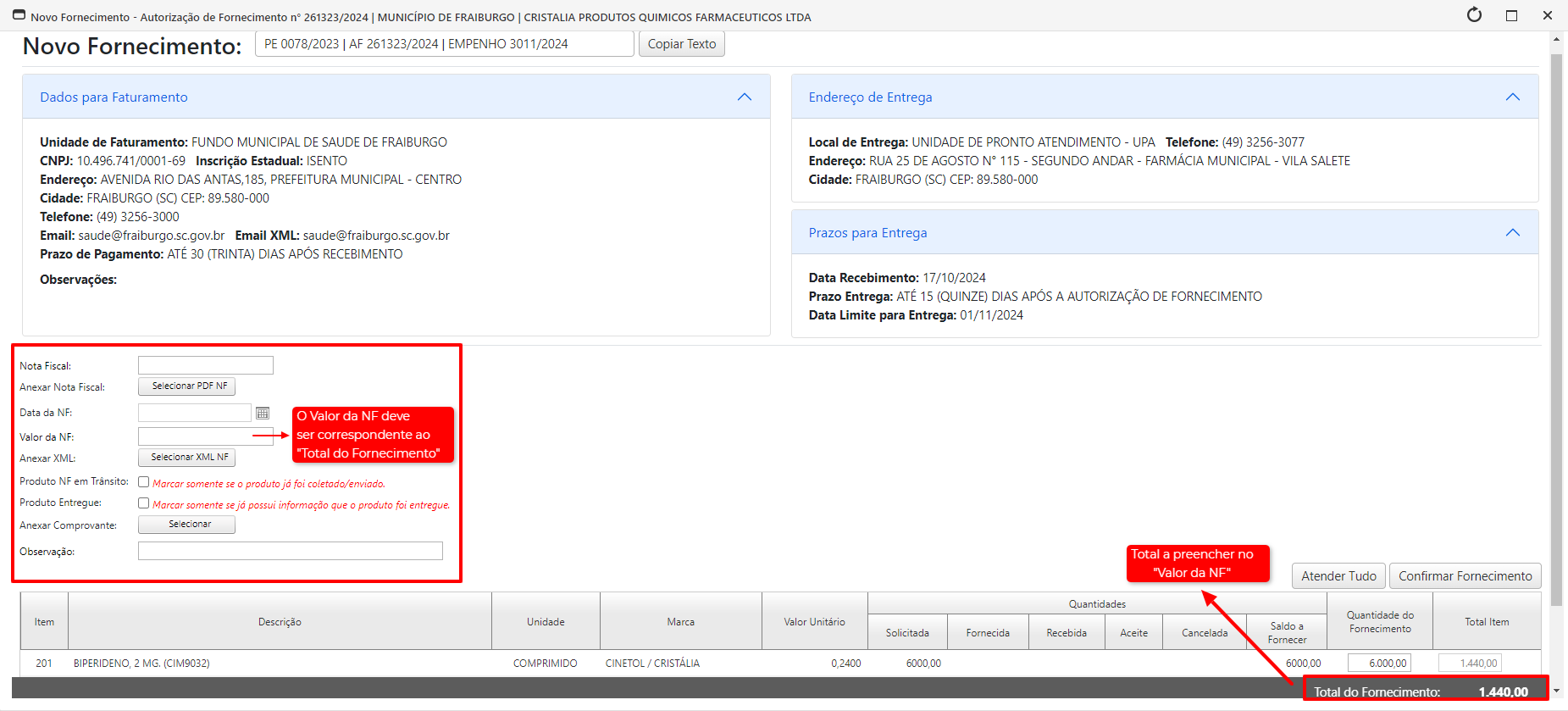Viewport: 1568px width, 711px height.
Task: Click the Nota Fiscal input field
Action: click(205, 365)
